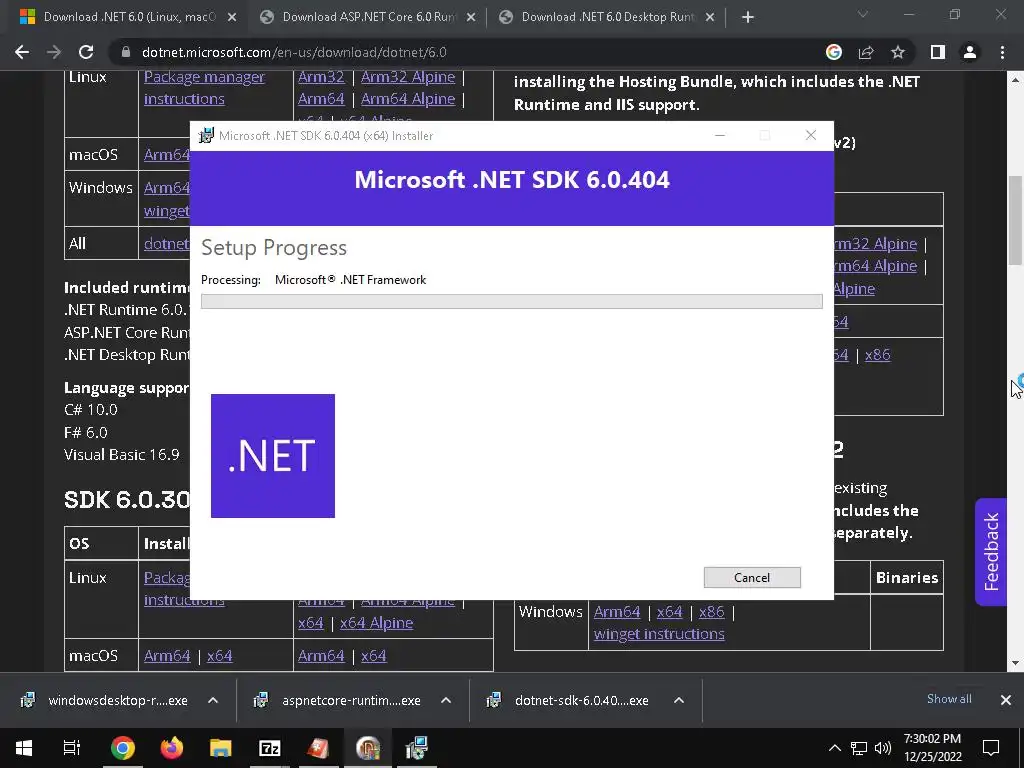Close the ASP.NET Core 6.0 Runtime tab
Viewport: 1024px width, 768px height.
(x=471, y=18)
